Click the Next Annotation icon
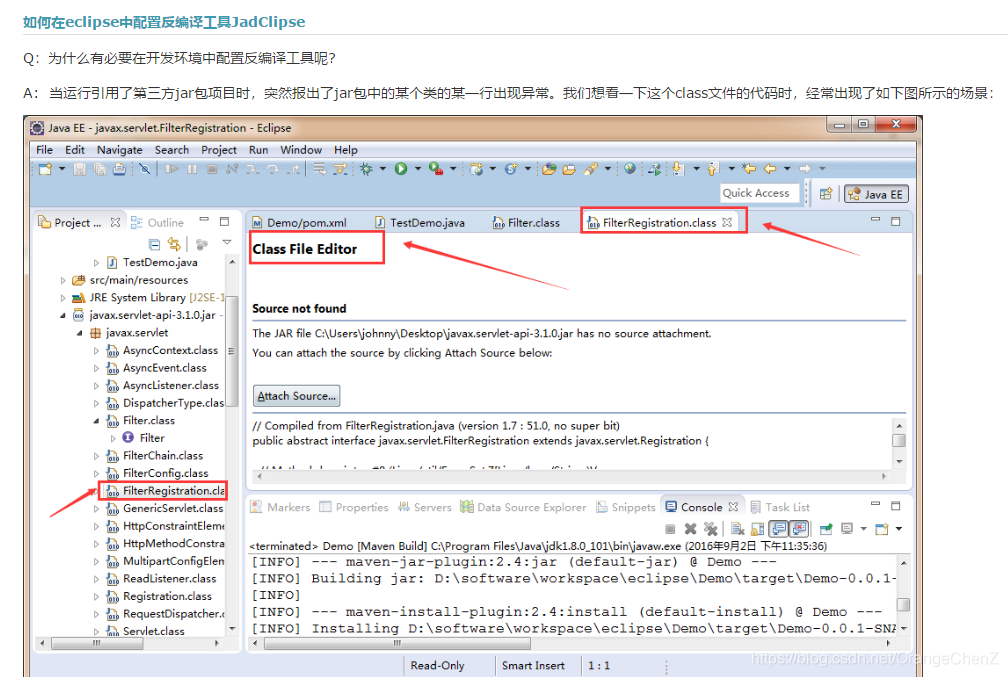 (678, 169)
